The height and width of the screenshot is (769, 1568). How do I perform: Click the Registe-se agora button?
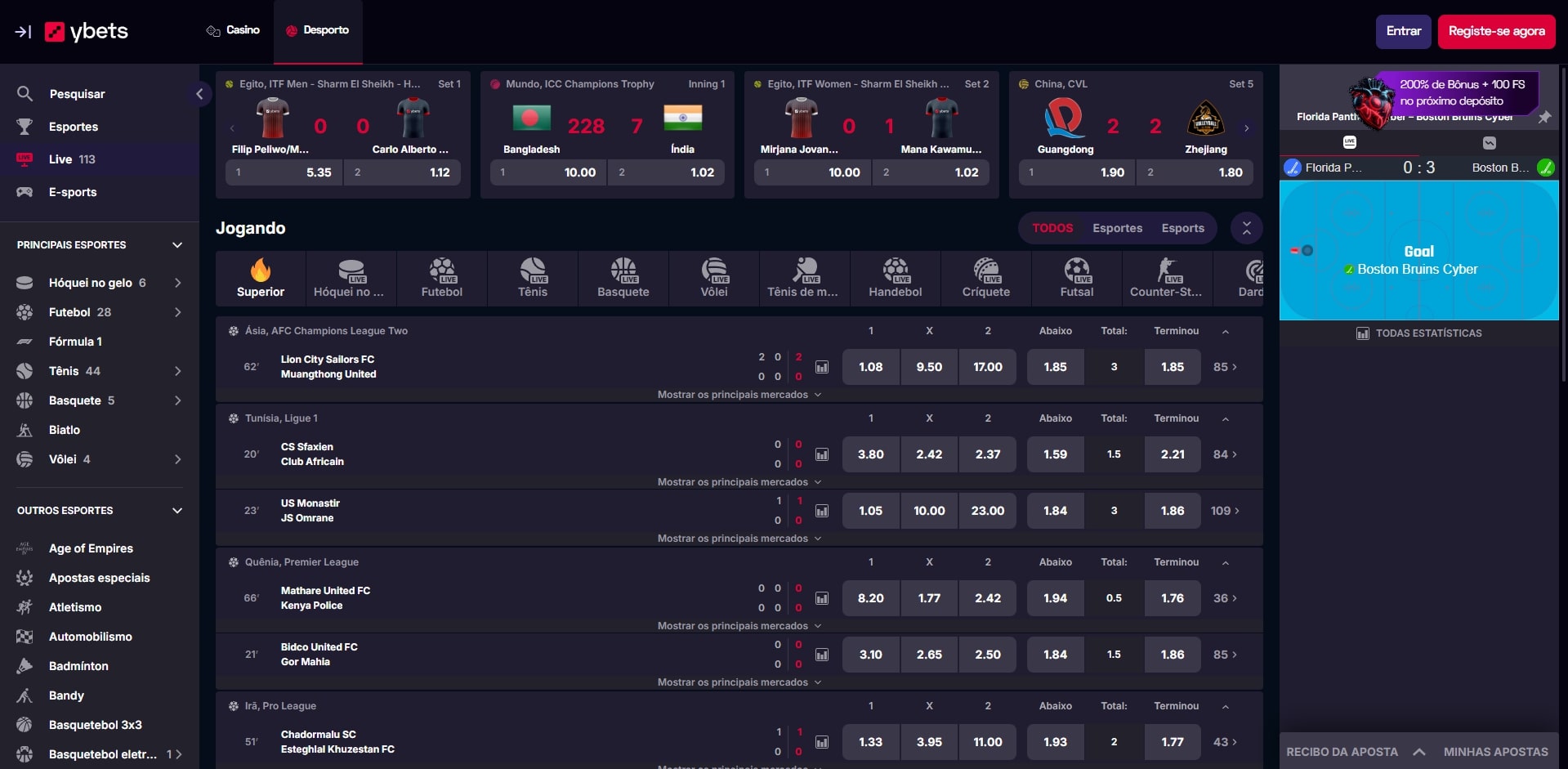pyautogui.click(x=1496, y=31)
